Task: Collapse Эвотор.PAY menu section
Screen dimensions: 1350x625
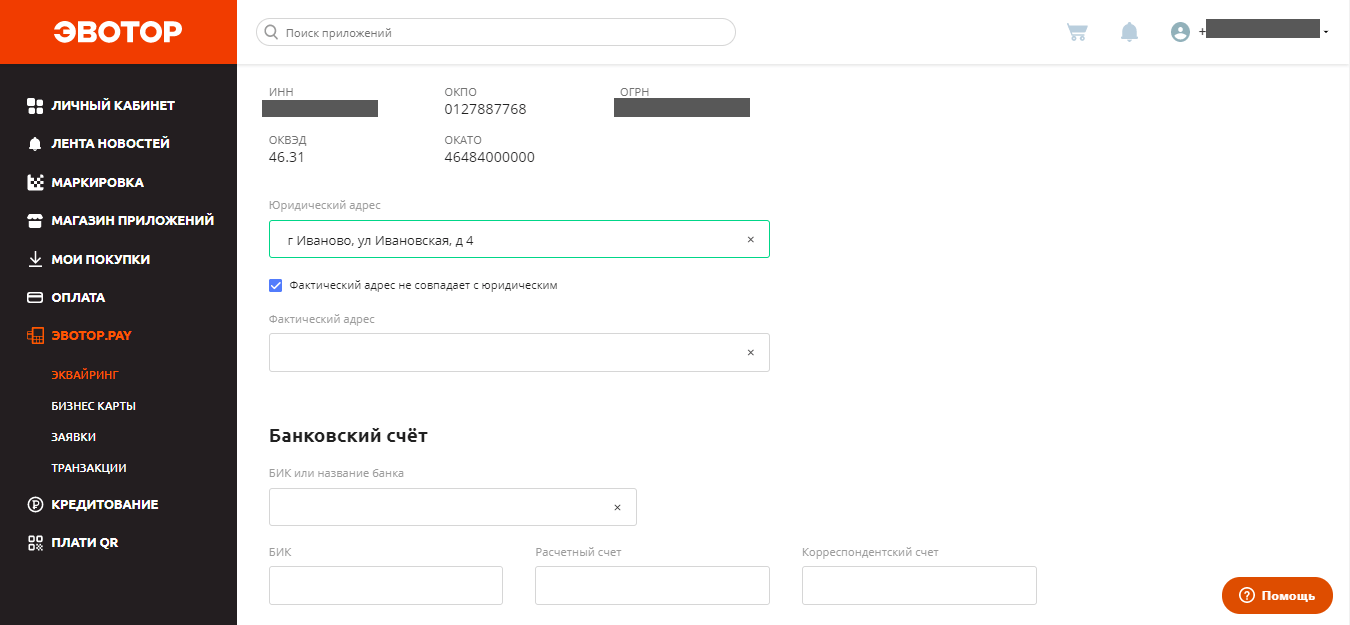Action: pos(91,336)
